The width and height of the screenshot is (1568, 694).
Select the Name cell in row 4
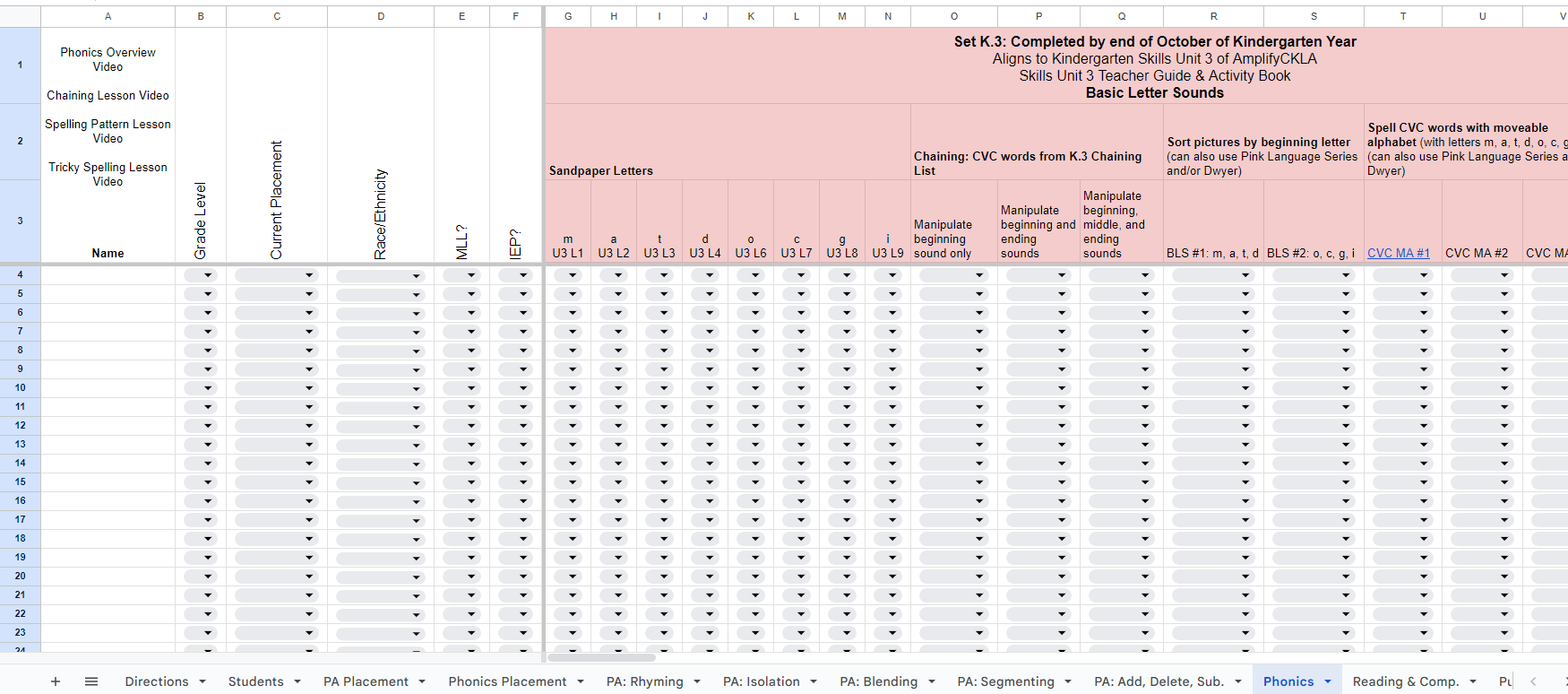(x=108, y=275)
